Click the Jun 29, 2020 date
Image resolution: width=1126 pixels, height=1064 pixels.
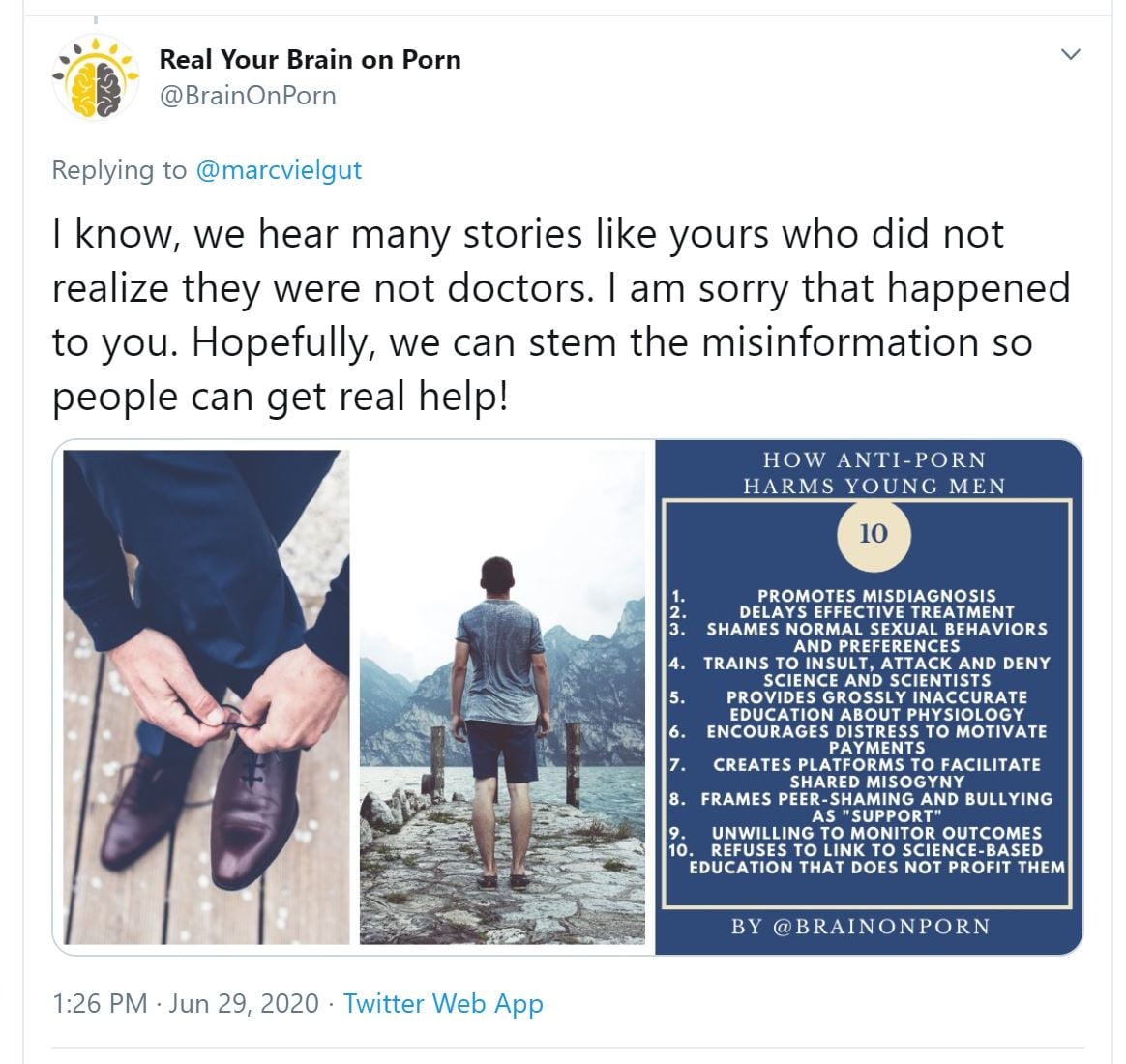(244, 1003)
